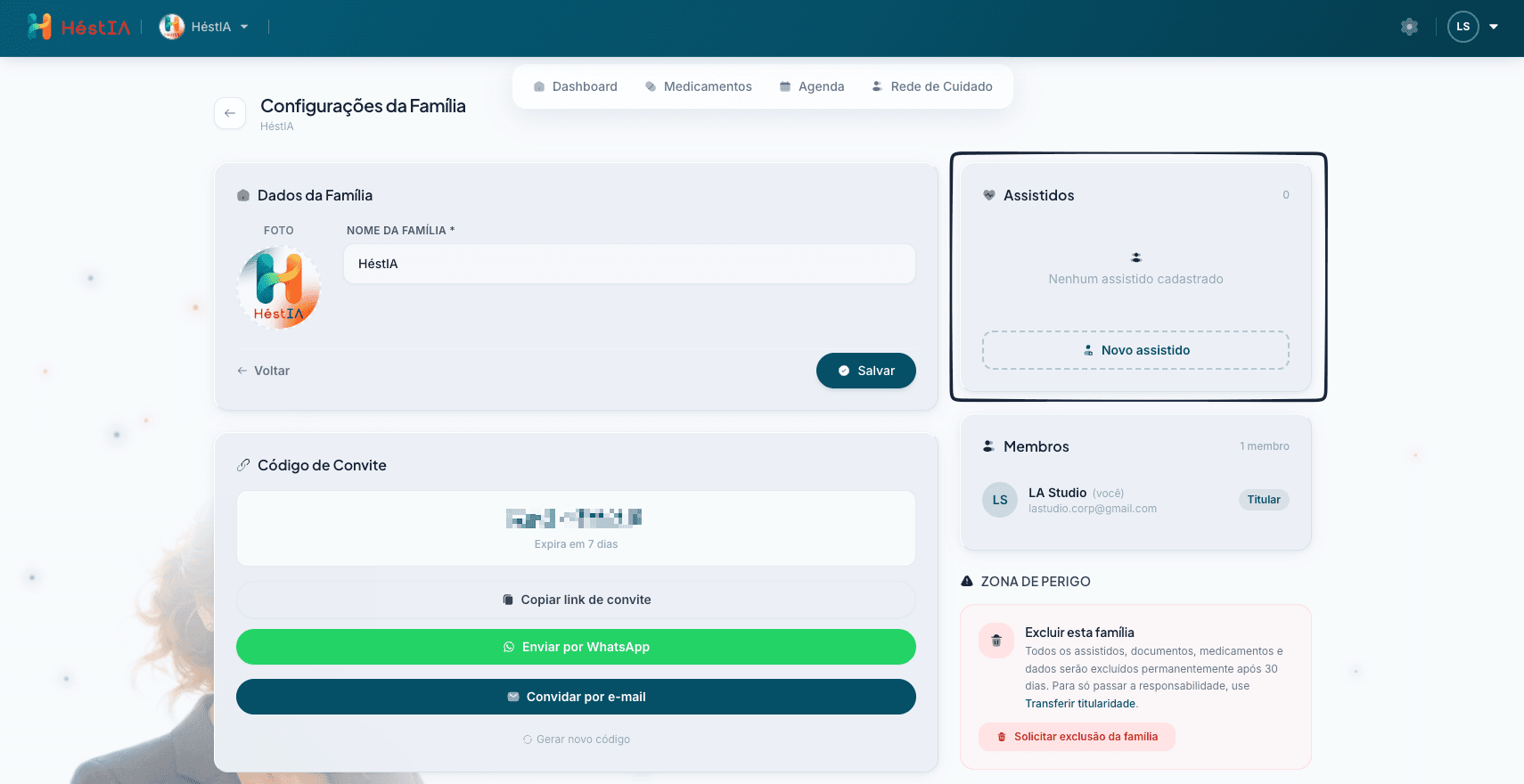Open the settings gear icon in the header
1524x784 pixels.
click(1409, 27)
